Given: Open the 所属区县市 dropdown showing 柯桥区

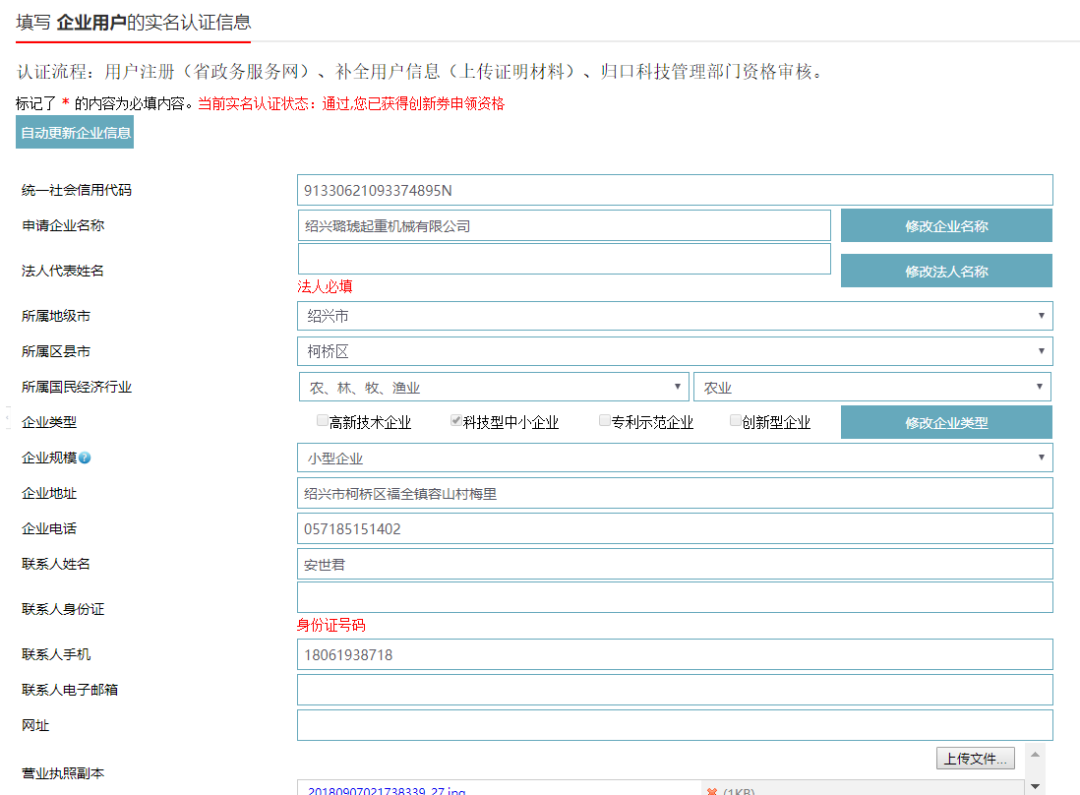Looking at the screenshot, I should coord(675,351).
